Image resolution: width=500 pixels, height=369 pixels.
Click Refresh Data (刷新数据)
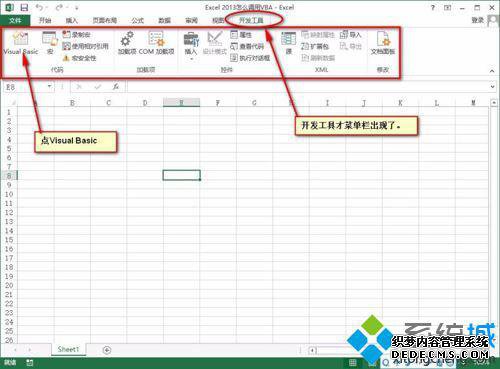coord(318,58)
